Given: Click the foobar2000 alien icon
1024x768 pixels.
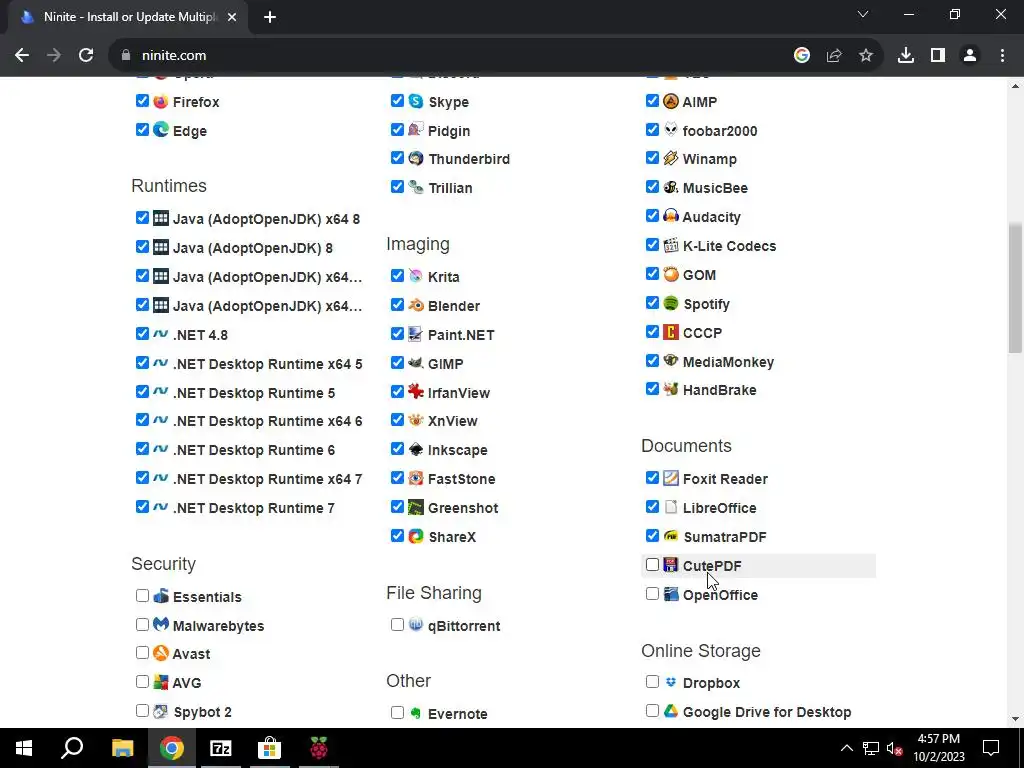Looking at the screenshot, I should (x=671, y=130).
